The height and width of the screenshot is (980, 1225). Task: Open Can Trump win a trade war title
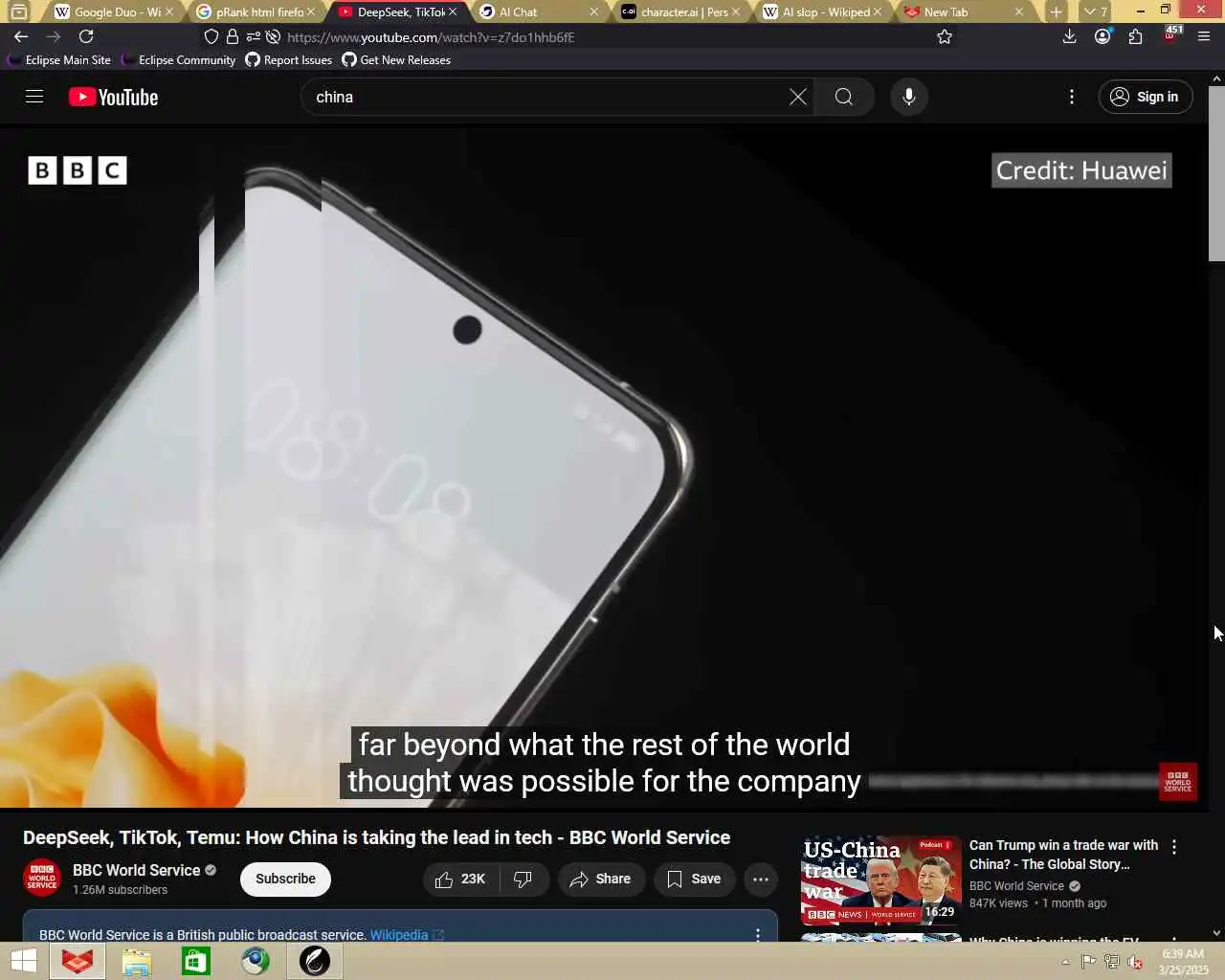point(1063,855)
